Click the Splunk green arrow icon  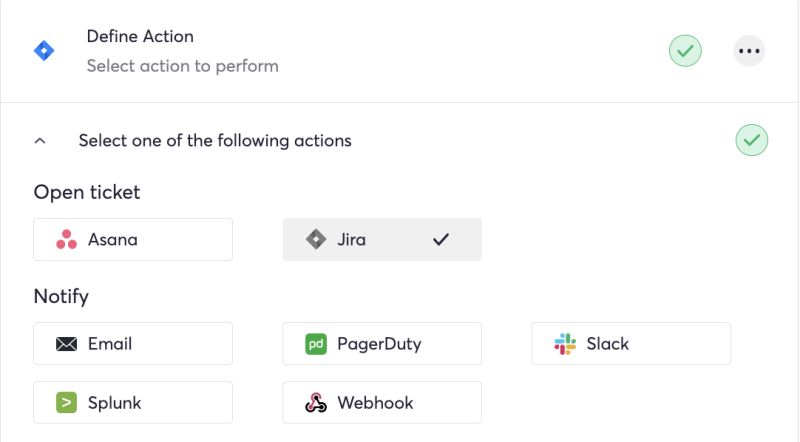pos(67,403)
